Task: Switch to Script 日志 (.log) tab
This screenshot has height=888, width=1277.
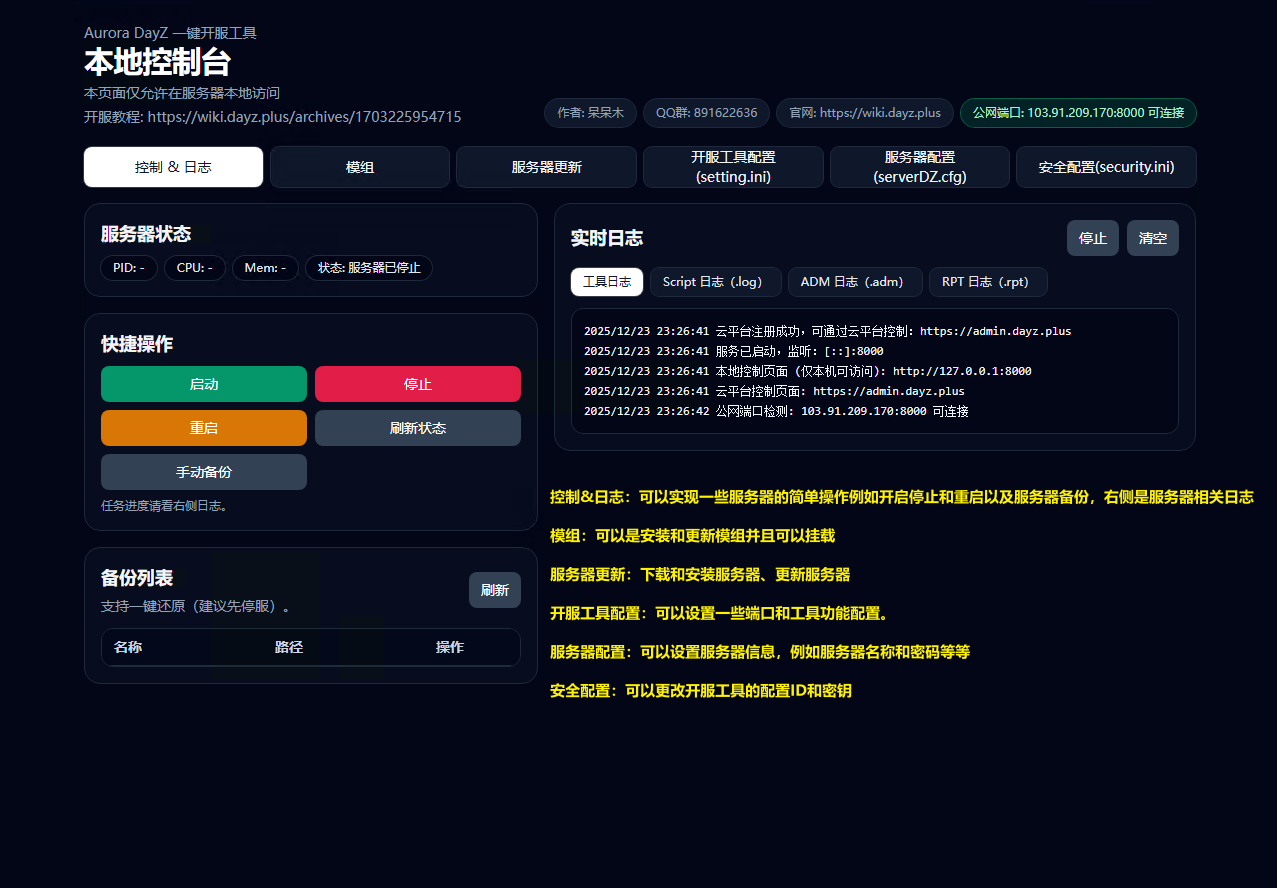Action: pos(715,282)
